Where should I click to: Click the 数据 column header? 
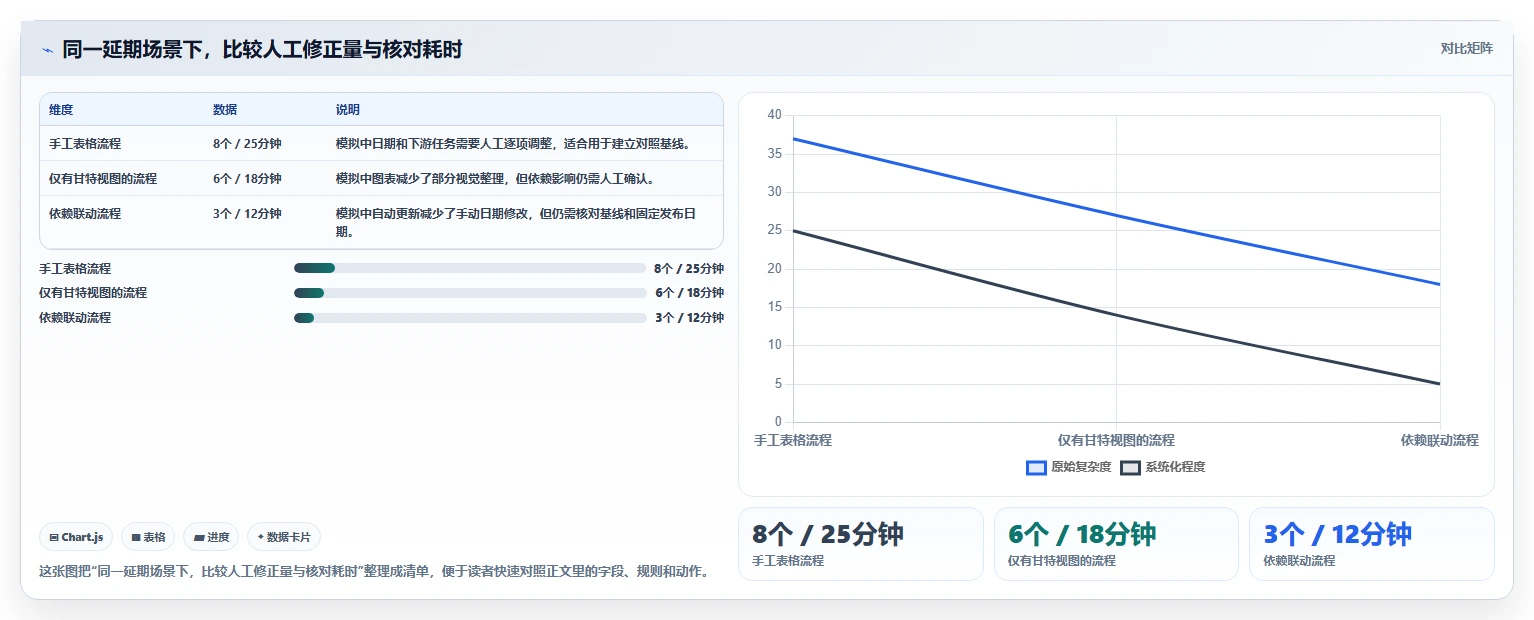[x=225, y=110]
